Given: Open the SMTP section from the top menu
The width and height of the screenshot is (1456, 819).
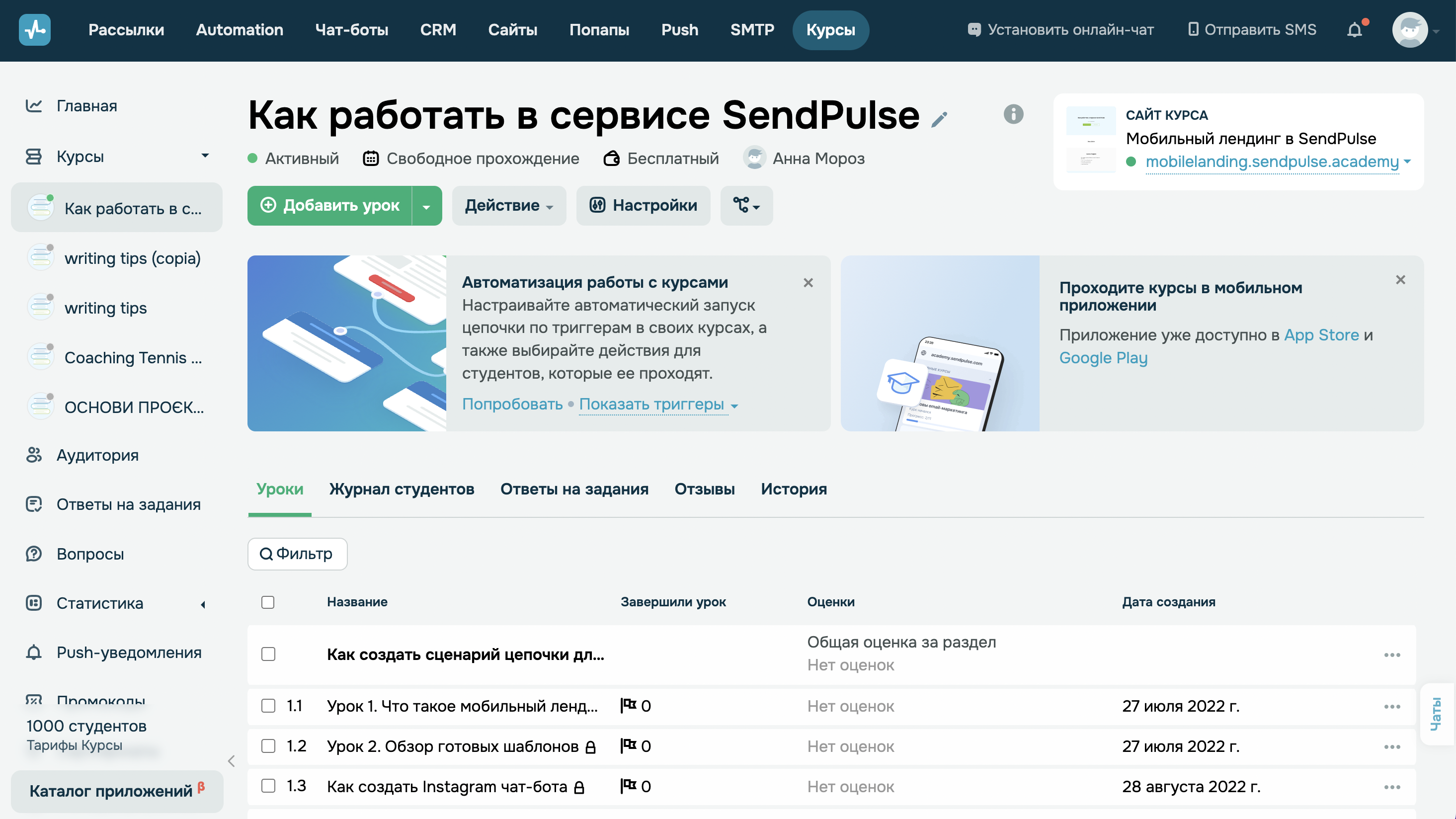Looking at the screenshot, I should (x=752, y=30).
